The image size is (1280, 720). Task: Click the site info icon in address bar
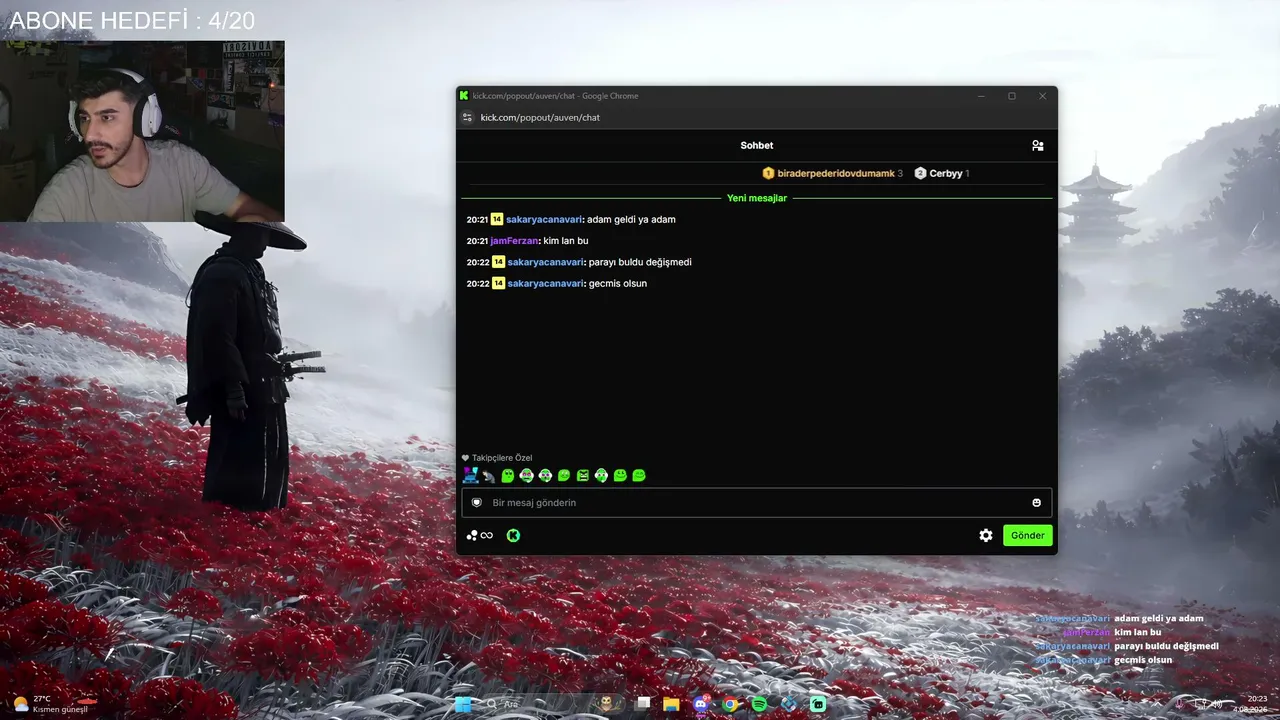click(x=466, y=117)
